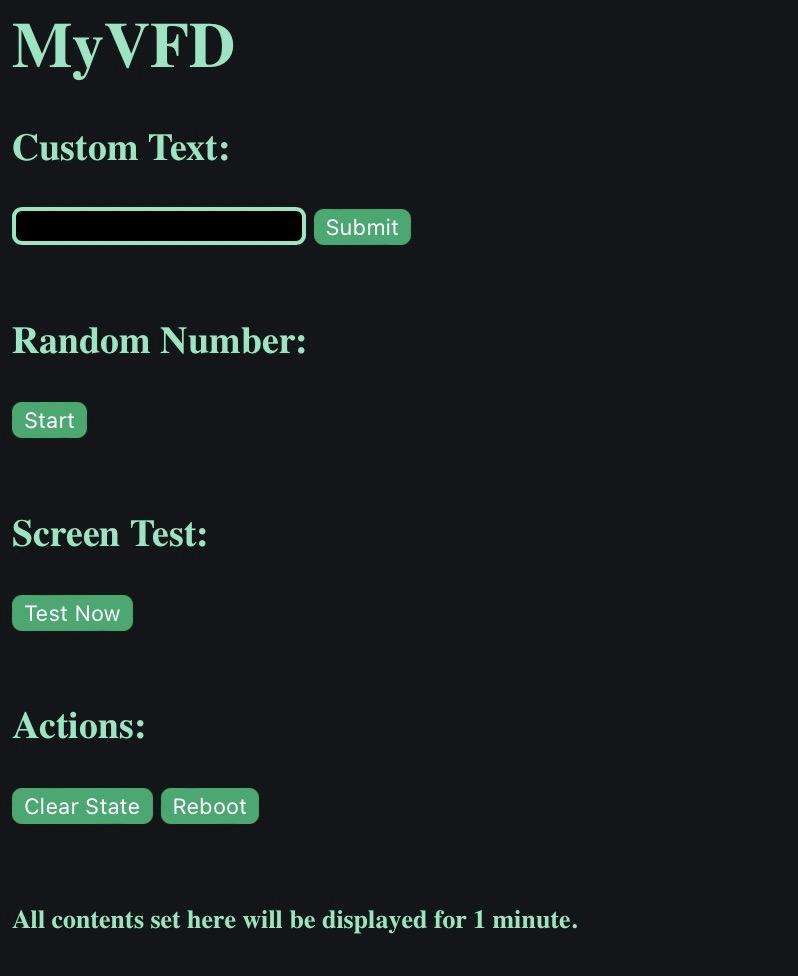Click the Clear State button

(82, 806)
